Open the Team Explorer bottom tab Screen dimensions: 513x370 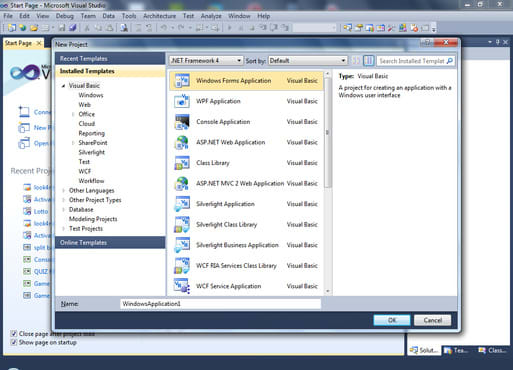457,350
